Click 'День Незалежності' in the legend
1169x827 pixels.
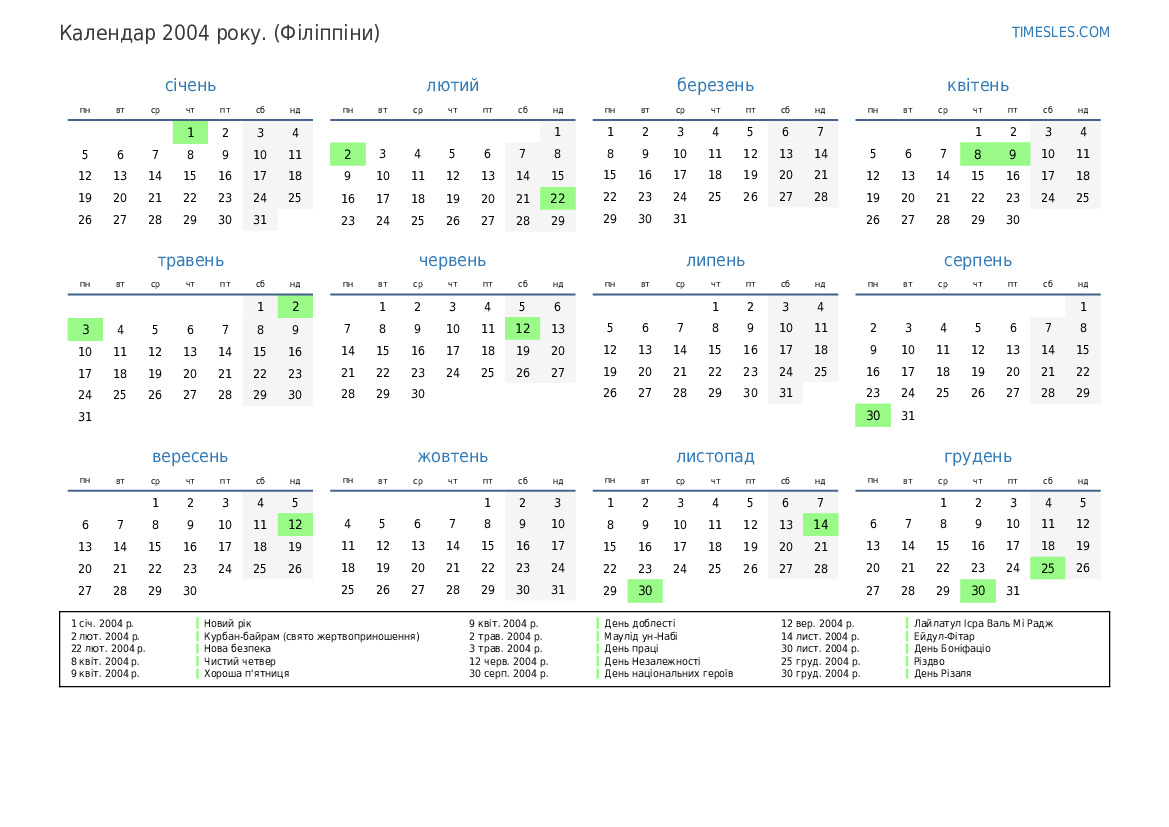(x=652, y=661)
